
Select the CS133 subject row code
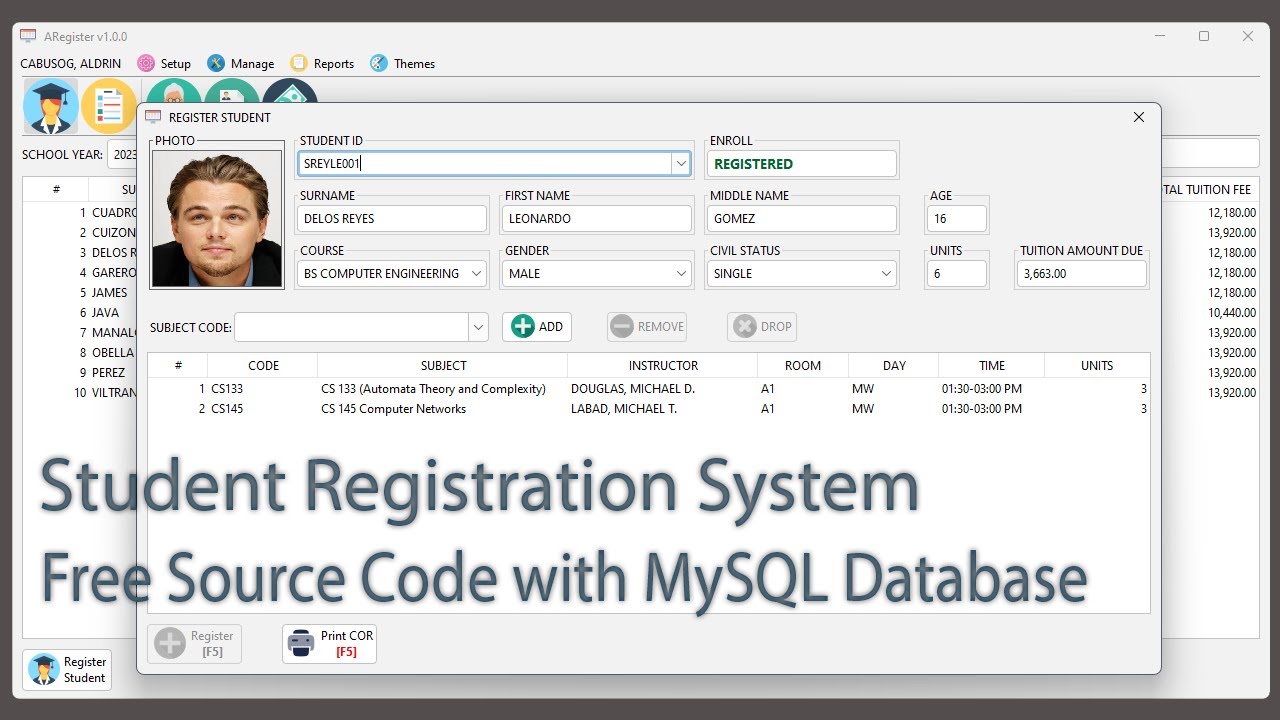pyautogui.click(x=227, y=388)
